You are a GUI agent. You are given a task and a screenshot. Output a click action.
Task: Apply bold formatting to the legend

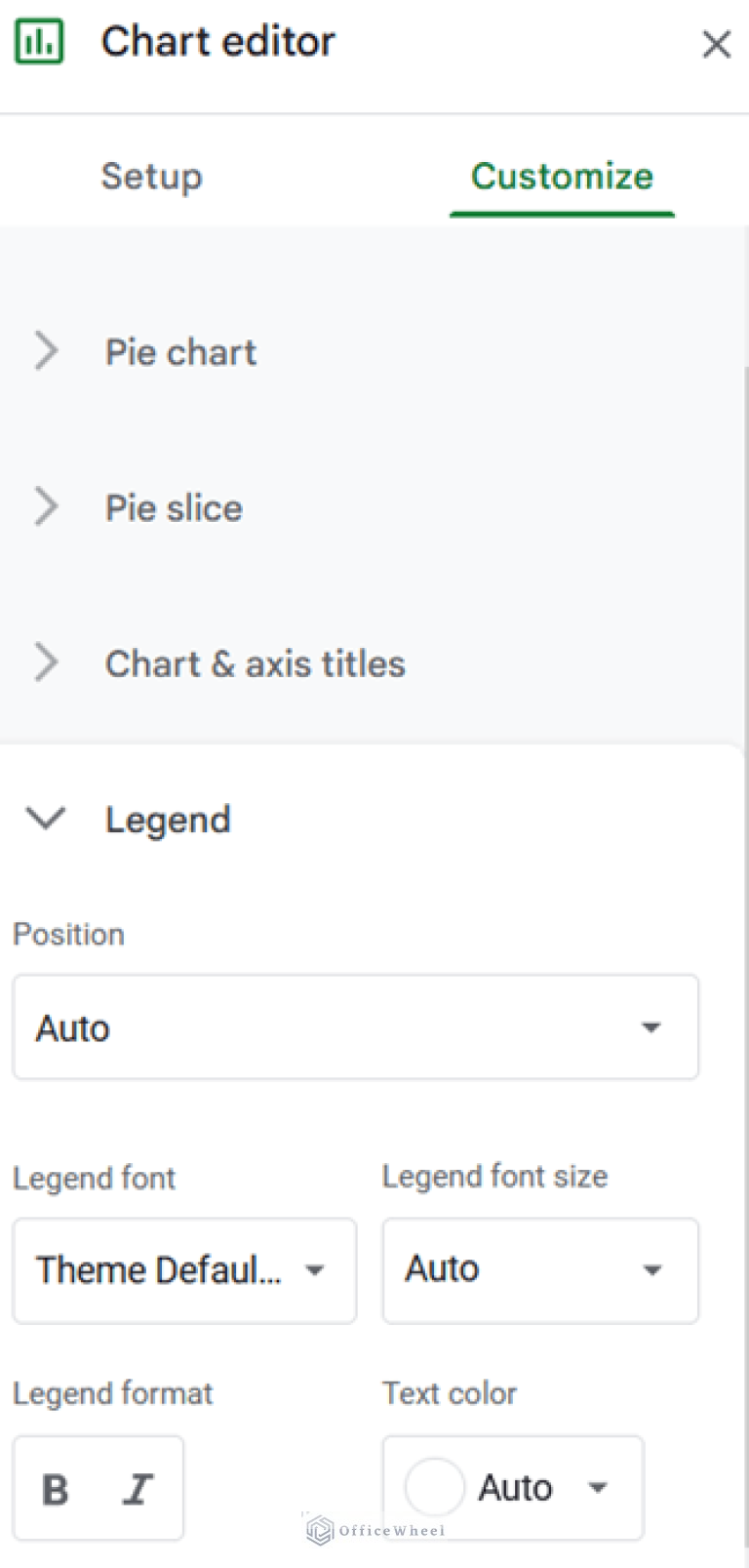[x=57, y=1488]
